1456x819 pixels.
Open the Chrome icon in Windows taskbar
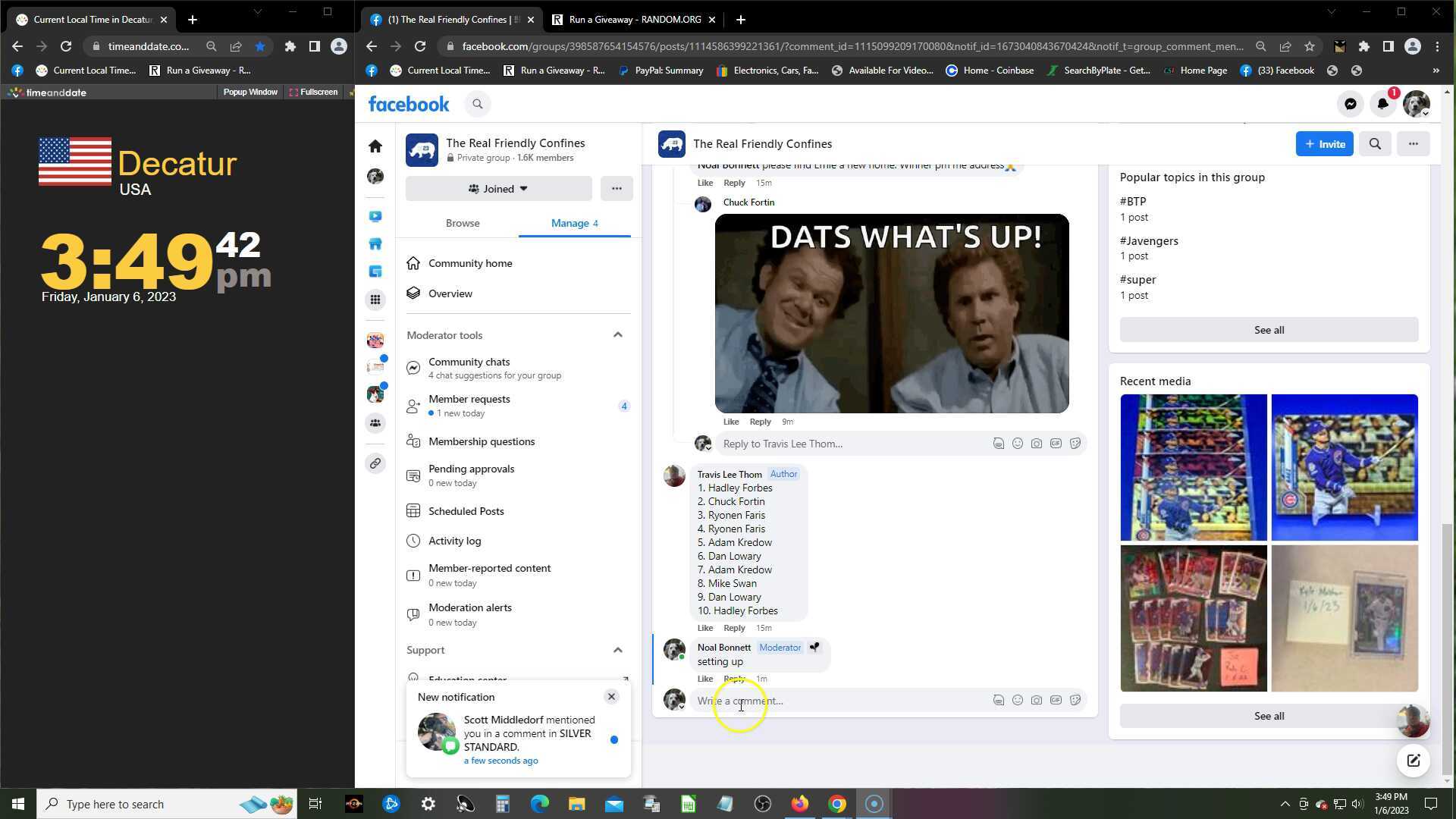point(836,804)
